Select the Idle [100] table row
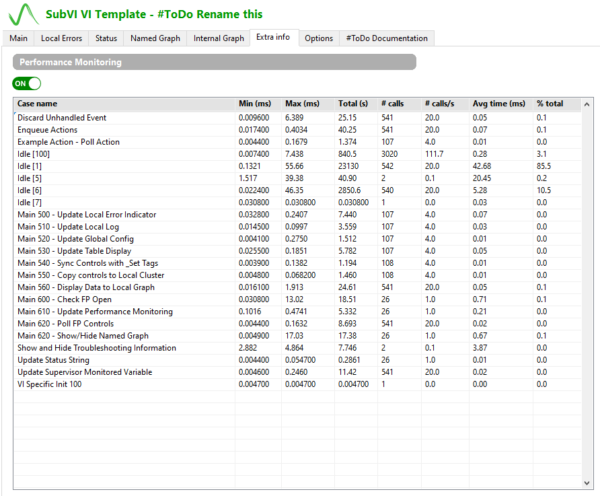The image size is (600, 496). click(x=34, y=155)
